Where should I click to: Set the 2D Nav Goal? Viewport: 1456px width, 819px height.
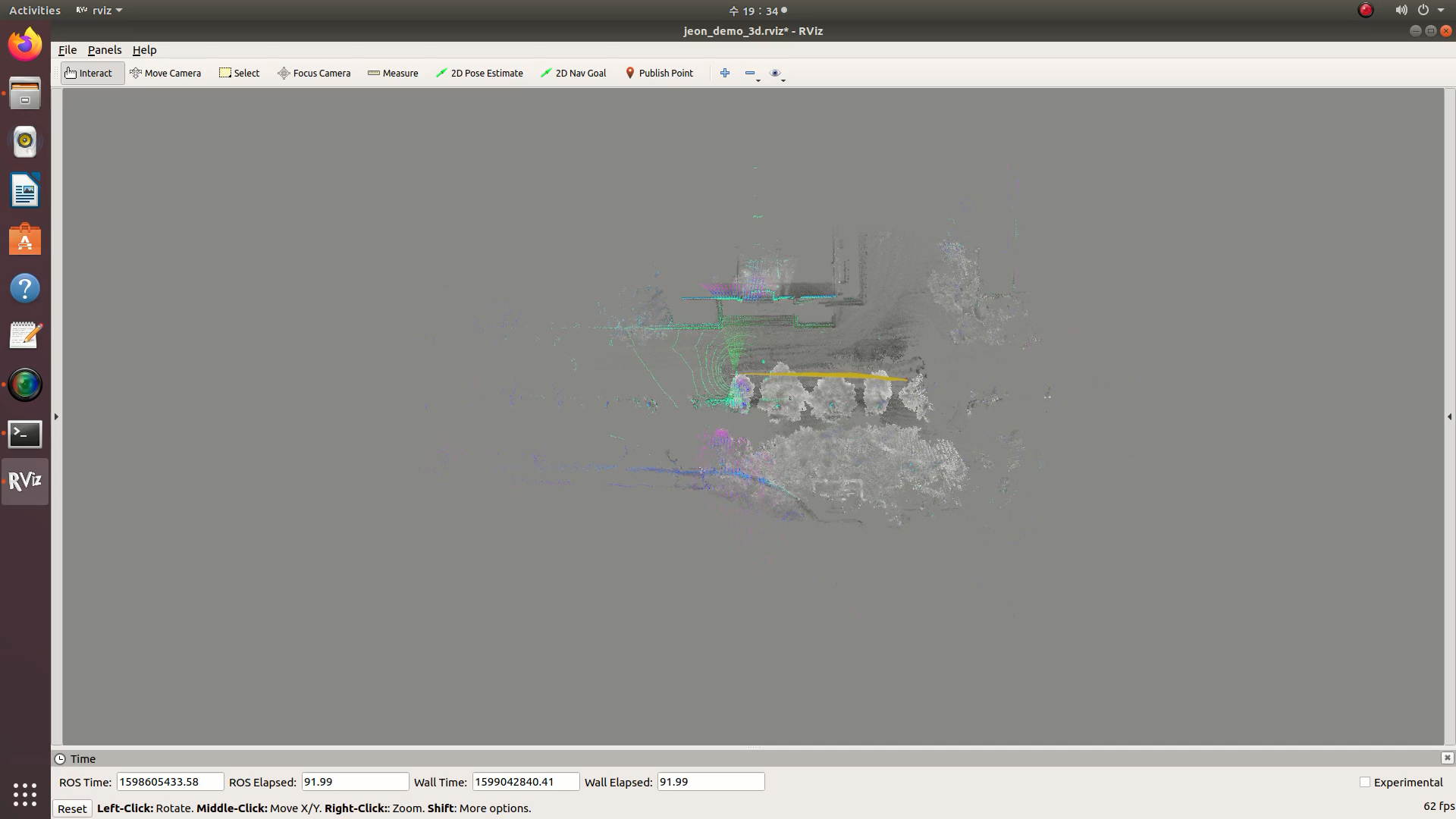tap(573, 73)
